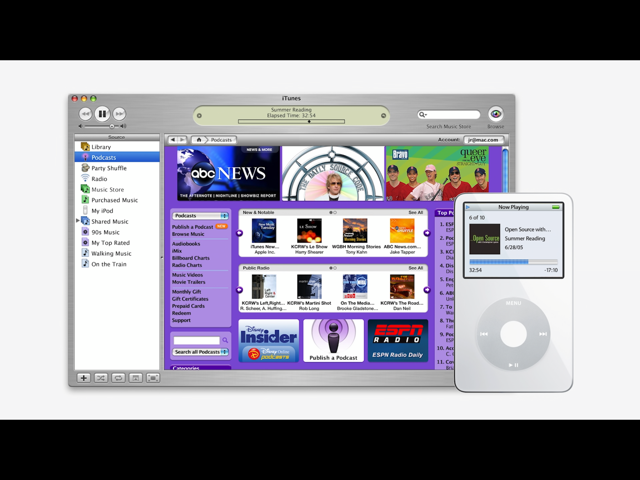Image resolution: width=640 pixels, height=480 pixels.
Task: Click the Podcasts breadcrumb
Action: pos(221,140)
